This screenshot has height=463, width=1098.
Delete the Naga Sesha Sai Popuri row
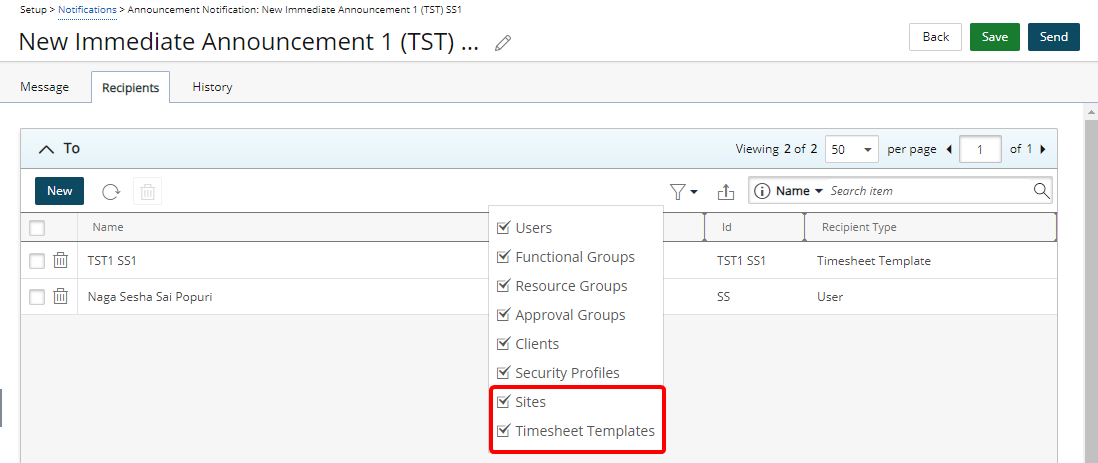pos(61,297)
